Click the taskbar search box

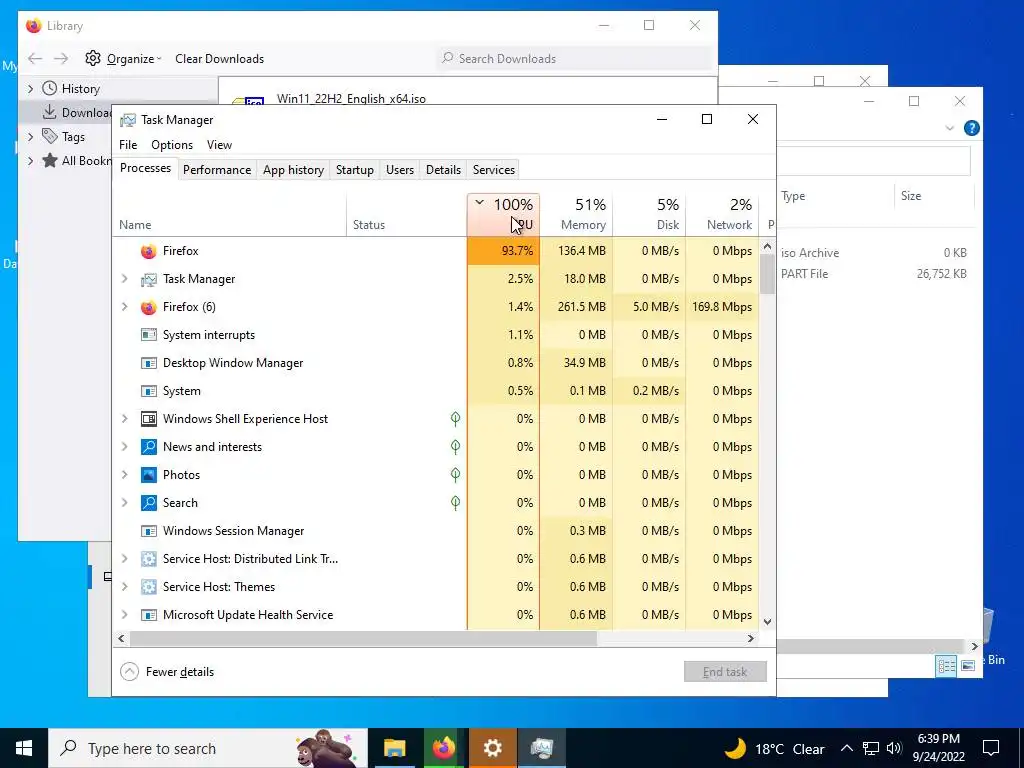point(208,748)
